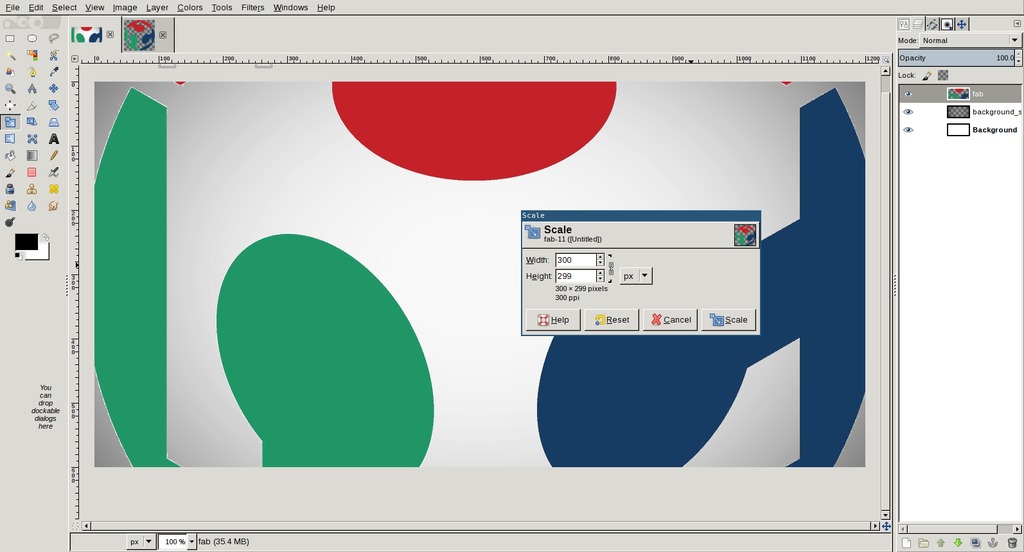Viewport: 1024px width, 552px height.
Task: Select the Flip tool
Action: [x=10, y=138]
